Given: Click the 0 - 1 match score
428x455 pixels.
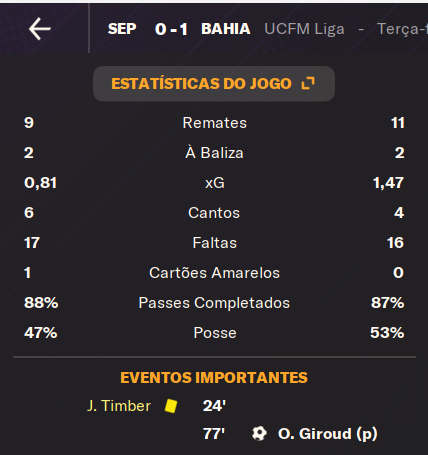Looking at the screenshot, I should coord(171,29).
